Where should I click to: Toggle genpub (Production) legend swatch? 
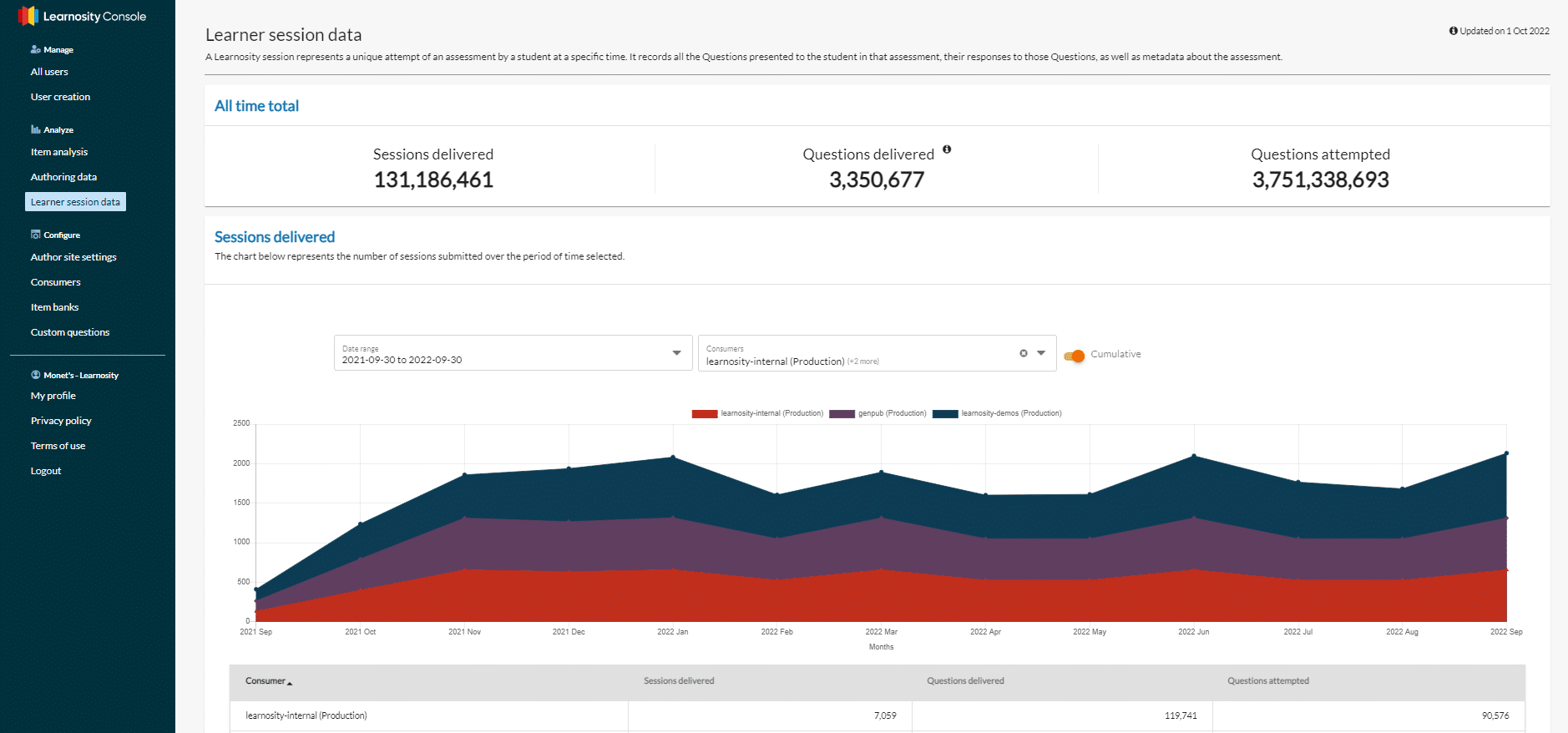(842, 413)
